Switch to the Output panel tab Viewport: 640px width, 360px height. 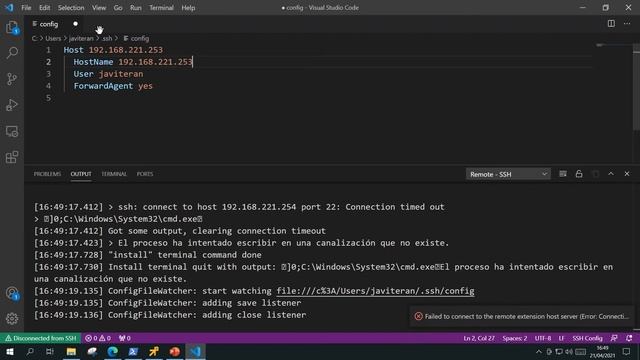coord(81,174)
